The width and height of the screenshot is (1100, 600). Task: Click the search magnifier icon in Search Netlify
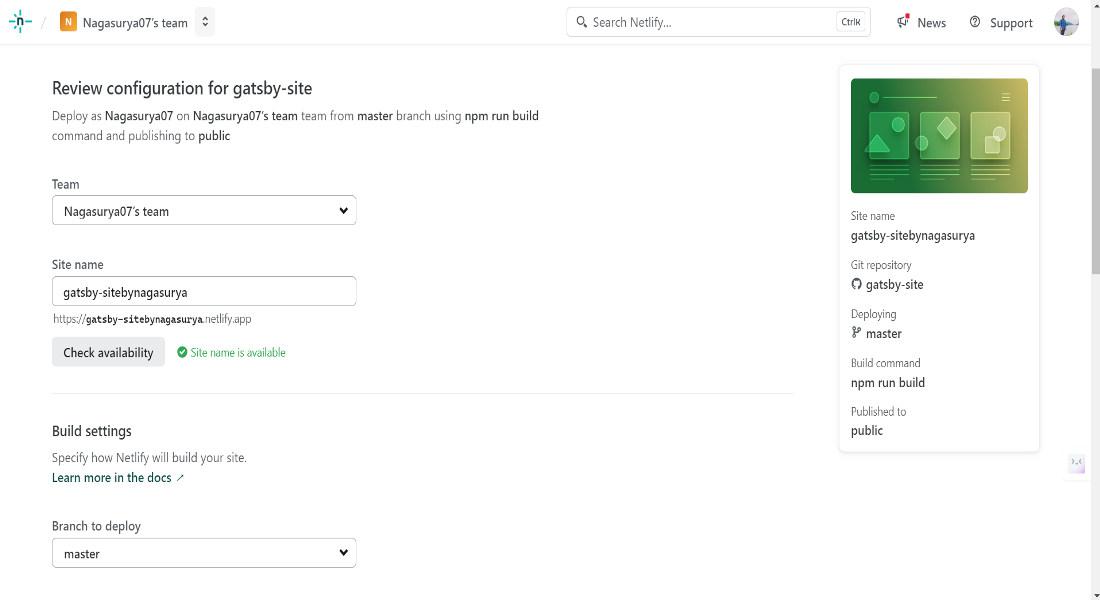tap(582, 20)
